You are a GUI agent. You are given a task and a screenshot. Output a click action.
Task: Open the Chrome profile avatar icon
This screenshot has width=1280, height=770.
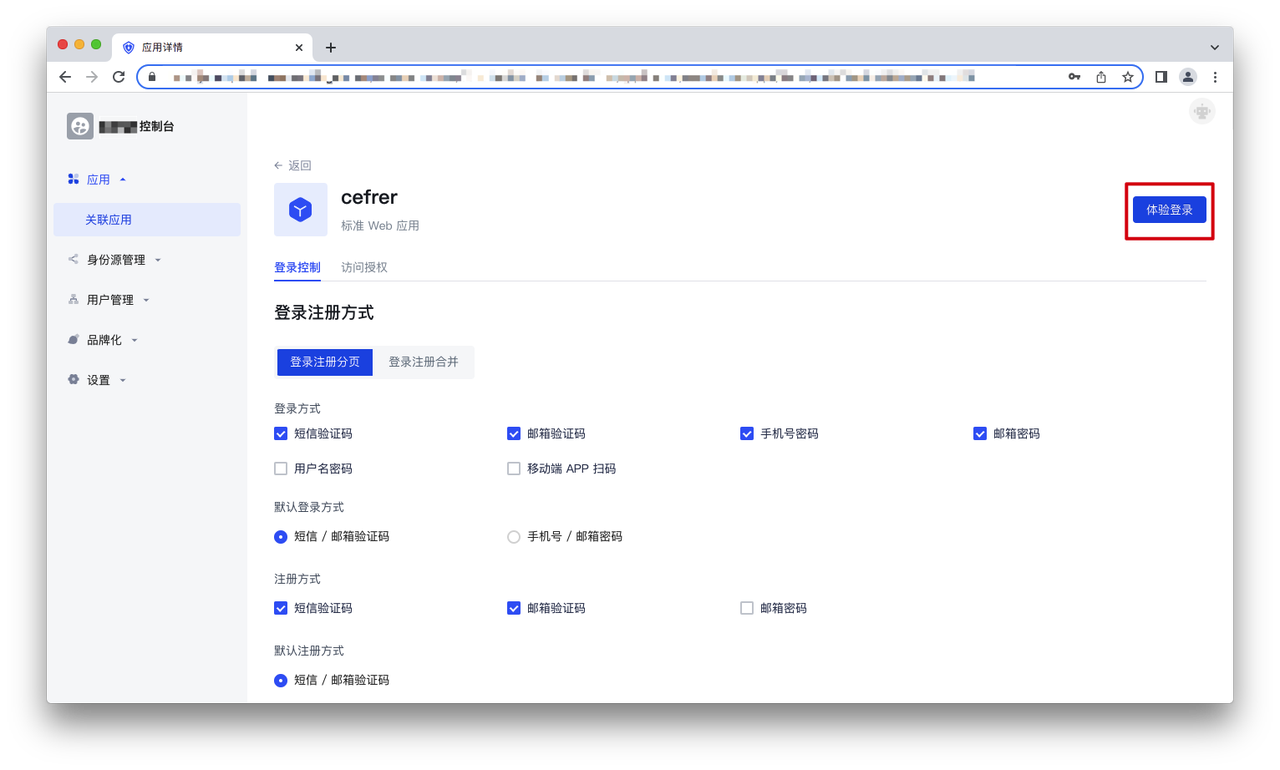pyautogui.click(x=1188, y=77)
